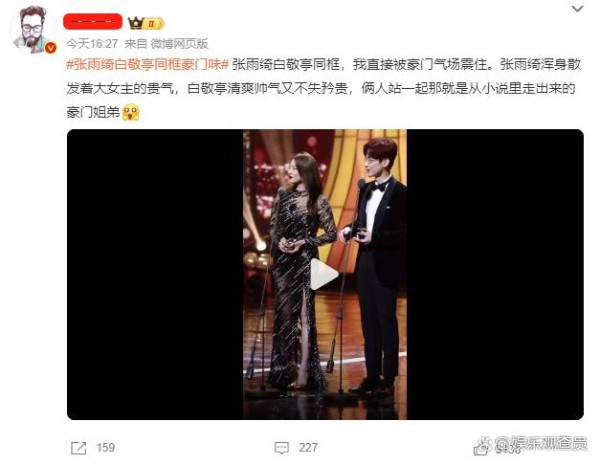Click the video frame showing two presenters
The height and width of the screenshot is (465, 600).
click(x=325, y=274)
